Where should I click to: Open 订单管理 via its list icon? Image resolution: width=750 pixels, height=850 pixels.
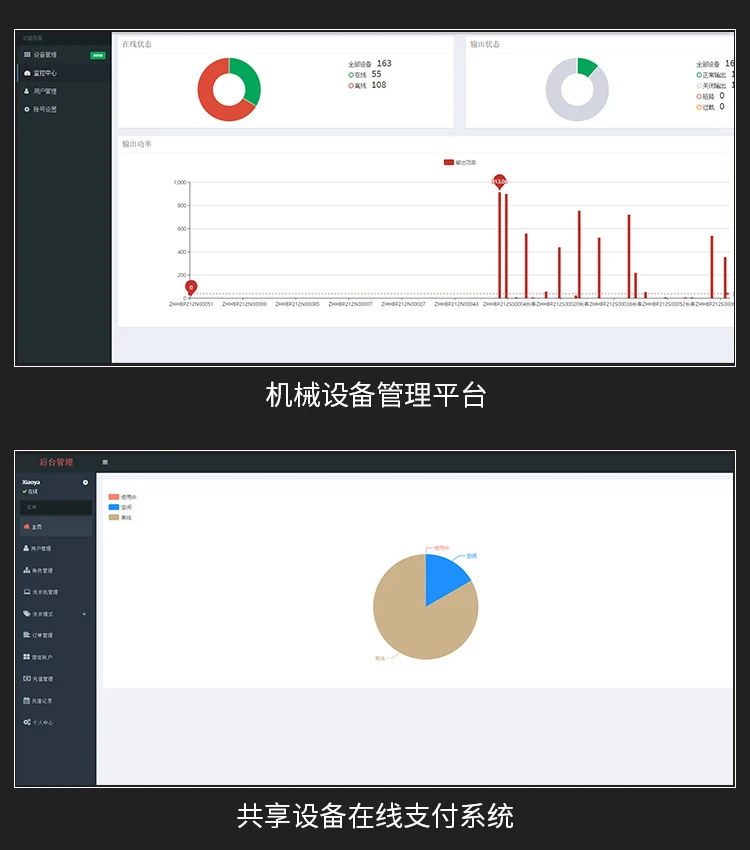27,635
